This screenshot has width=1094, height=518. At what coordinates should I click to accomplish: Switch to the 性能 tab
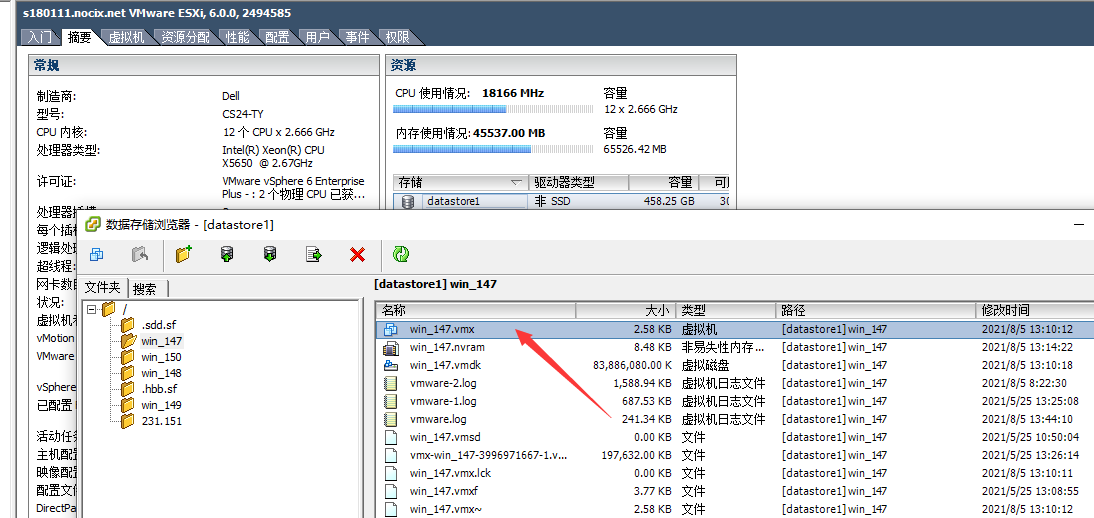237,38
